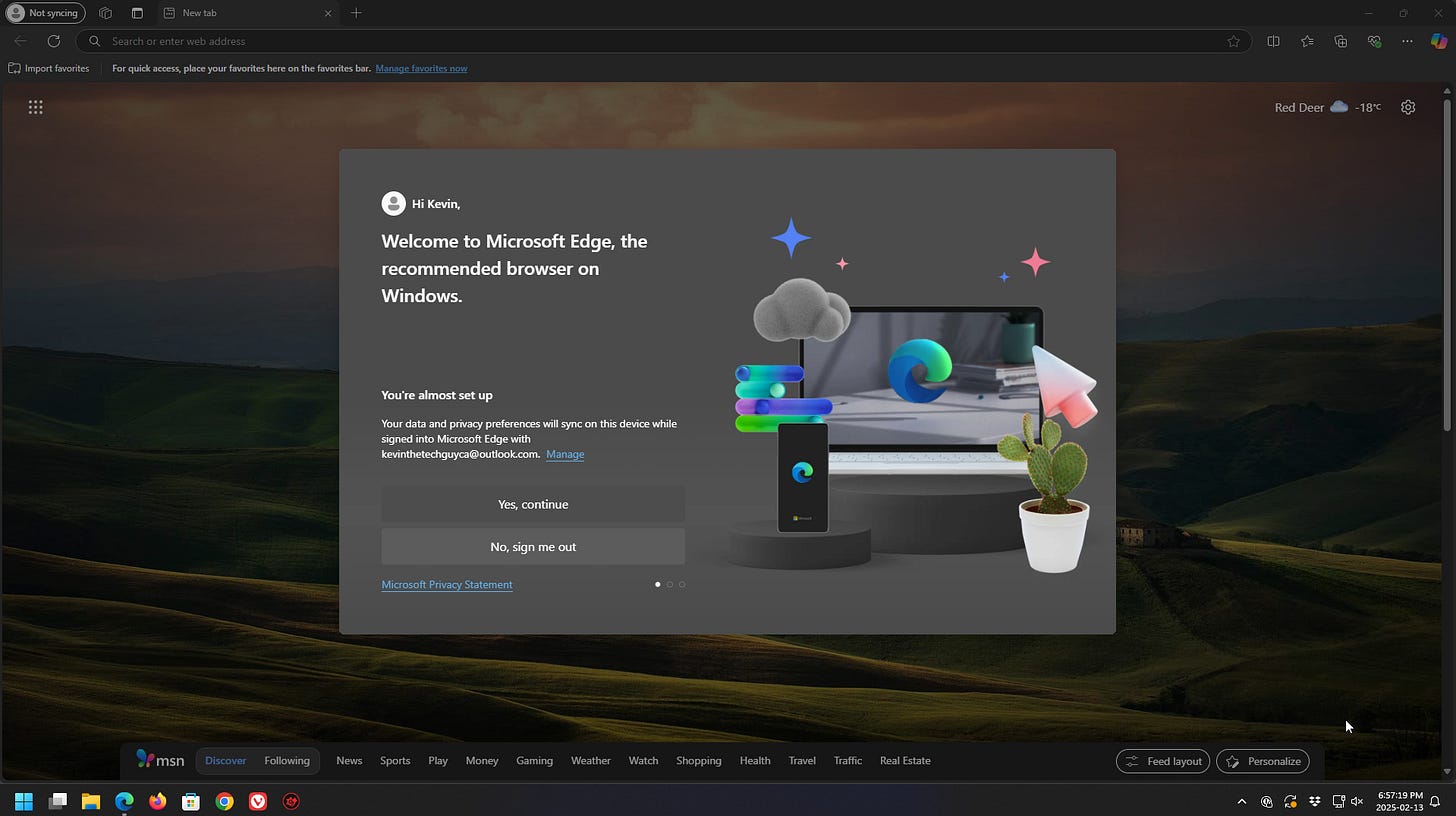Open the Traffic category
The height and width of the screenshot is (816, 1456).
(848, 760)
